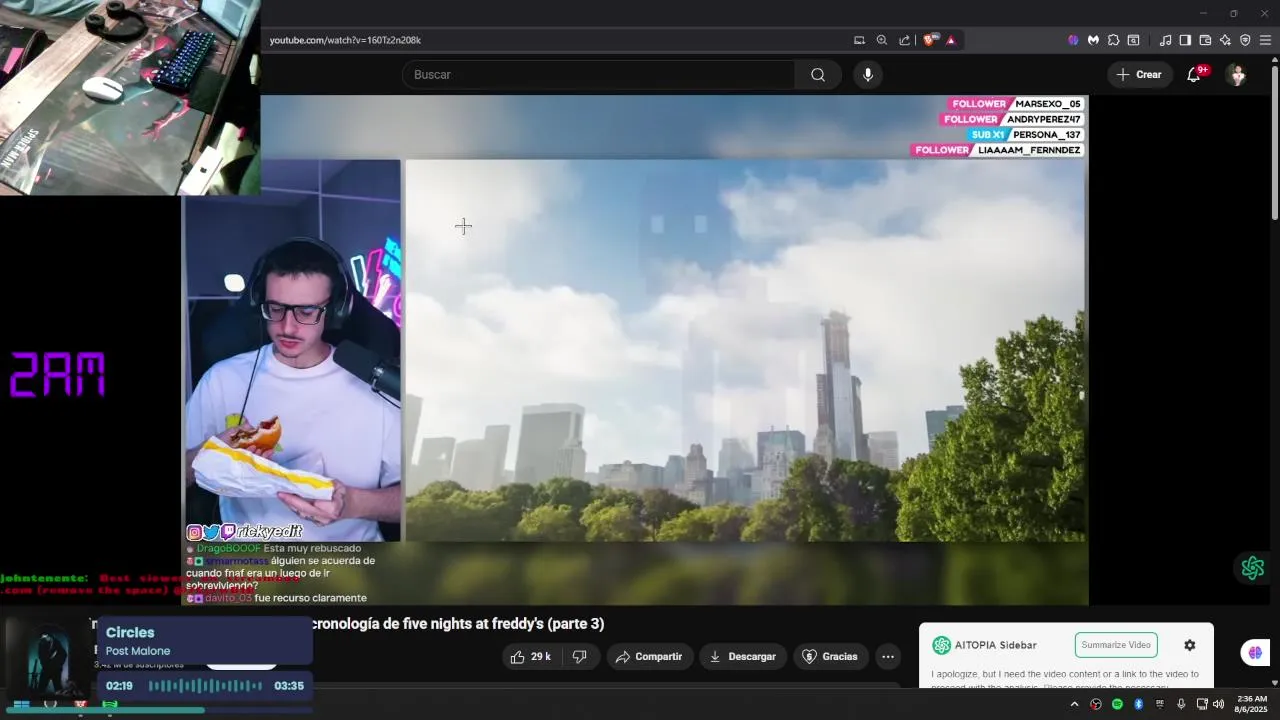The width and height of the screenshot is (1280, 720).
Task: Open YouTube notifications bell
Action: coord(1193,75)
